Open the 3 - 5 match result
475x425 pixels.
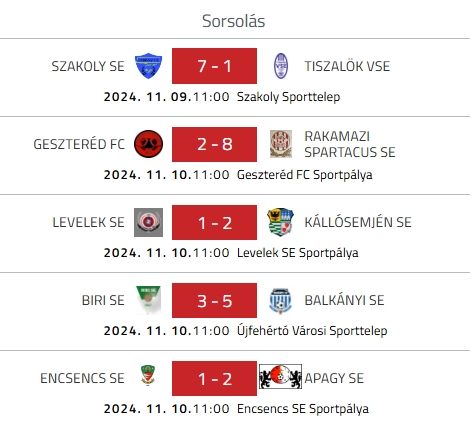point(214,301)
